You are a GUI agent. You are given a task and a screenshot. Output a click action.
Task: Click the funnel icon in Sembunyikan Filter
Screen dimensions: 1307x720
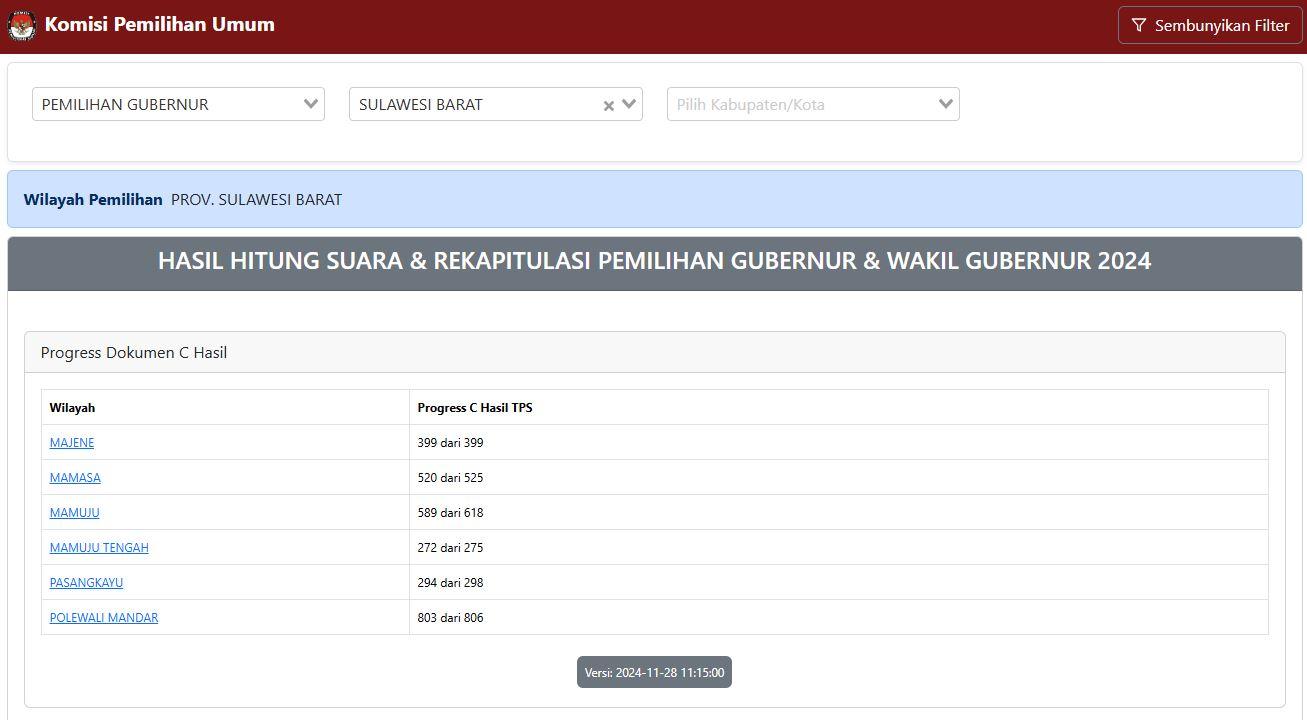tap(1139, 25)
